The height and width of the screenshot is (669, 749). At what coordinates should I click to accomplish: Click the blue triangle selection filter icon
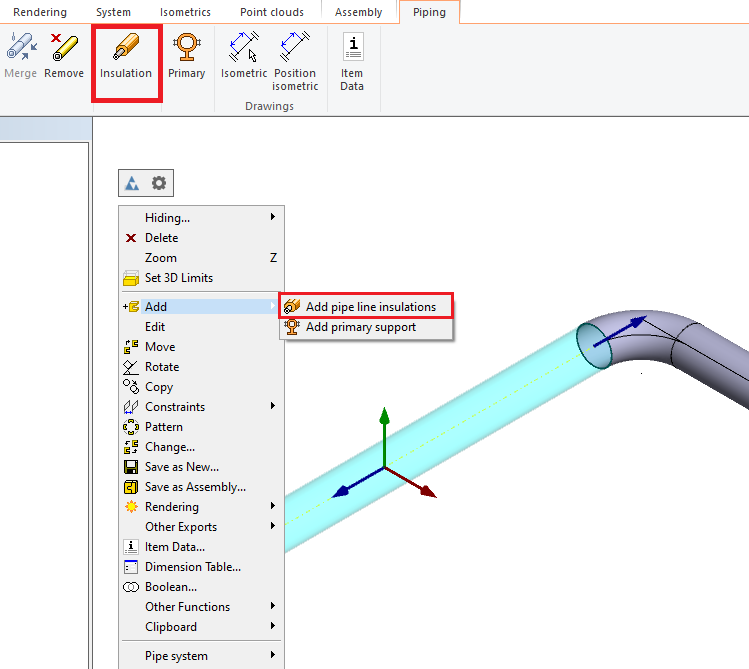point(132,183)
